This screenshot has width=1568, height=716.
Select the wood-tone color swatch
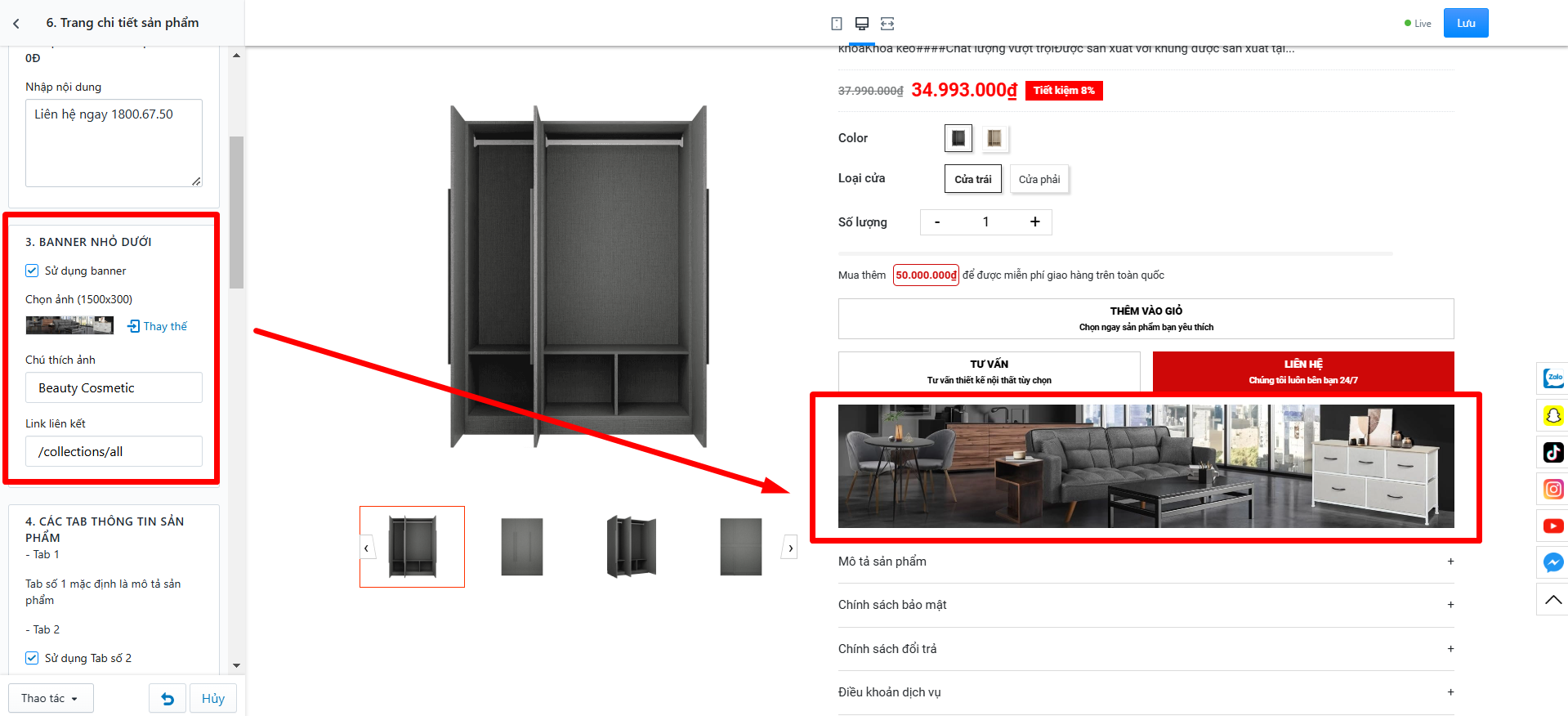point(994,138)
